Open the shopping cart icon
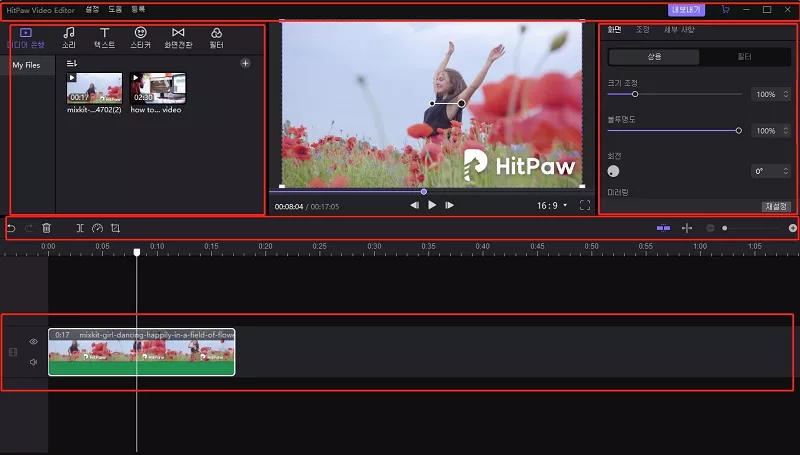The image size is (800, 455). click(x=725, y=9)
